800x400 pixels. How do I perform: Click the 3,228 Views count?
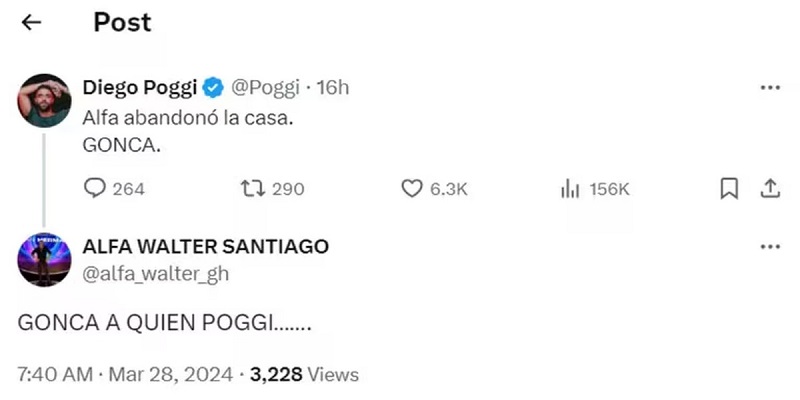point(304,375)
